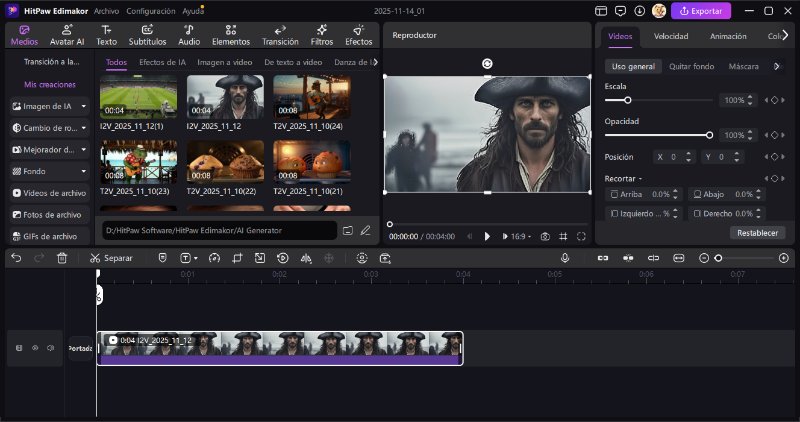Delete the selected clip with the trash icon
The width and height of the screenshot is (800, 422).
click(62, 258)
